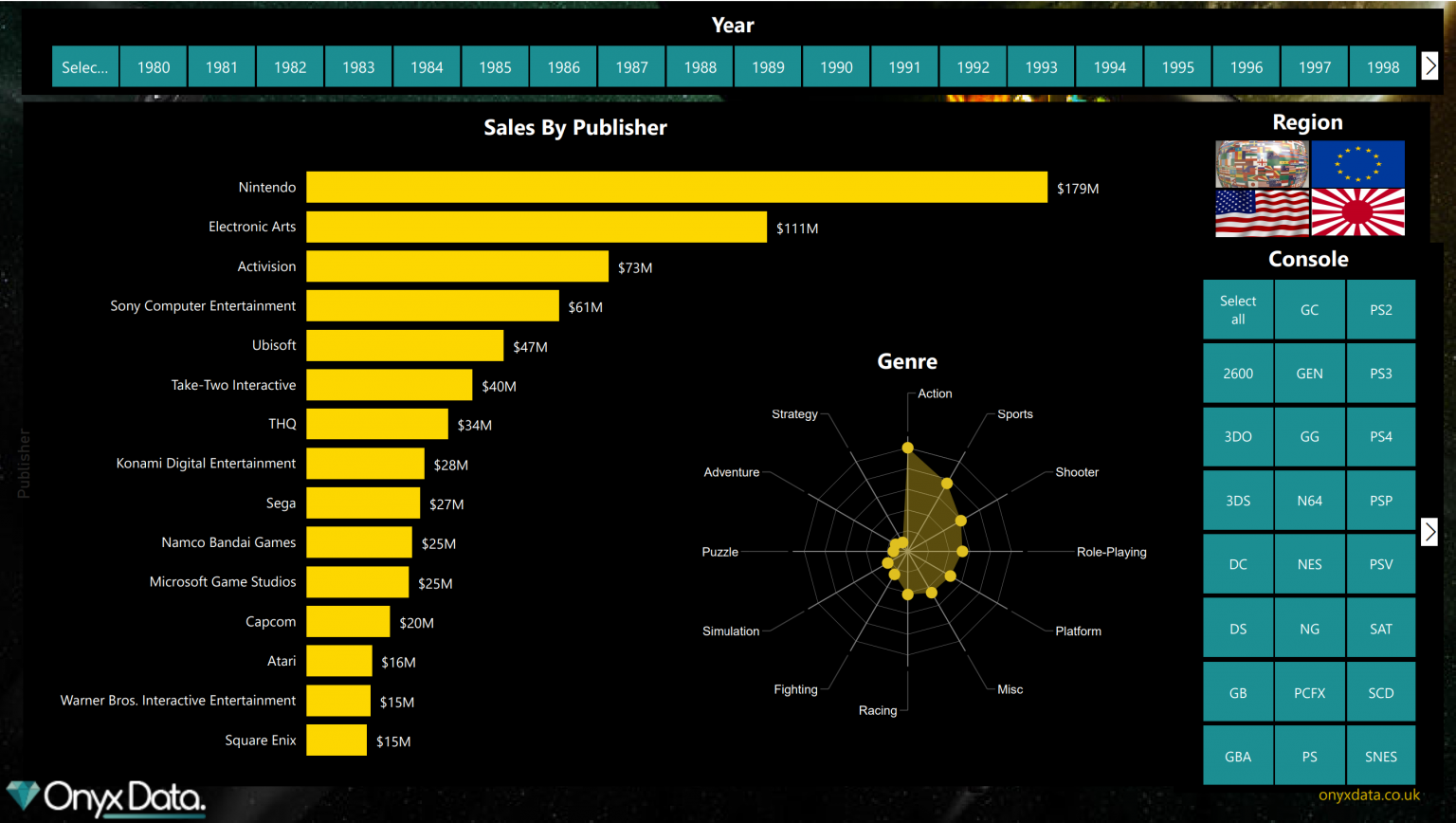Viewport: 1456px width, 823px height.
Task: Filter by year 1980
Action: [154, 66]
